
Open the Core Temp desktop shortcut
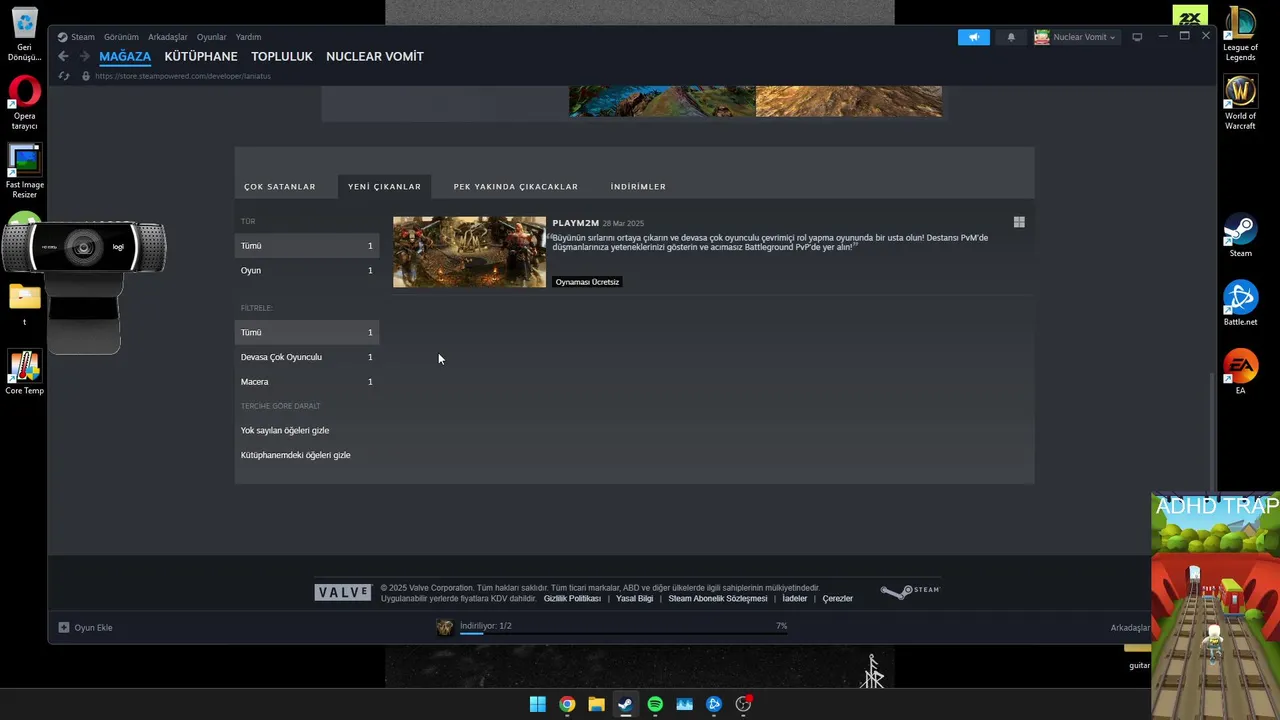[24, 372]
